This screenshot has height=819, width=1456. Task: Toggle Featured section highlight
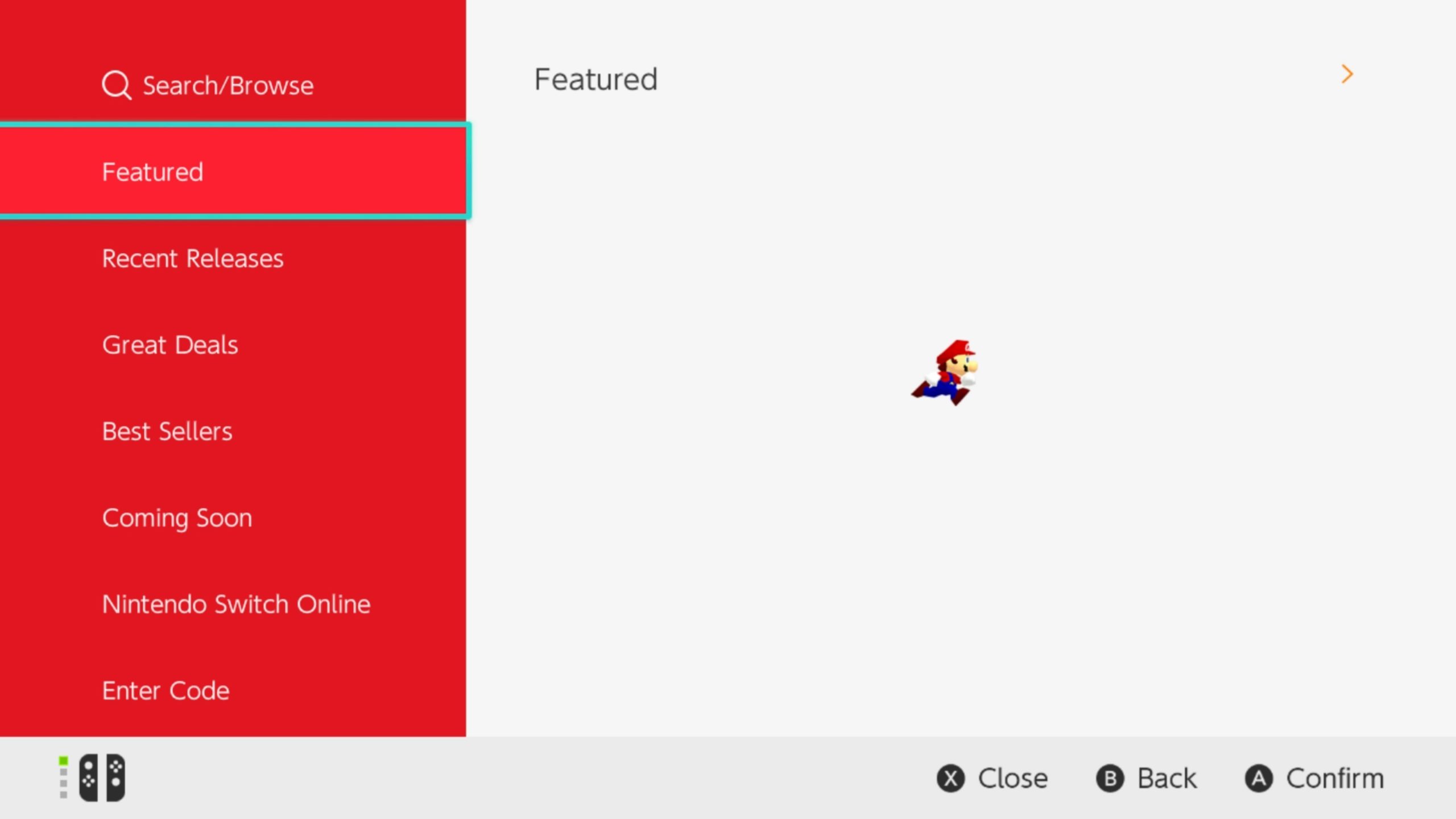(233, 171)
